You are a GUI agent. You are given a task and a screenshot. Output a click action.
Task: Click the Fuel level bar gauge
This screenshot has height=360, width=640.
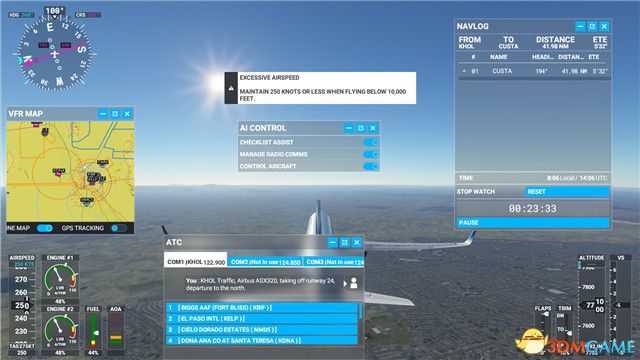93,331
